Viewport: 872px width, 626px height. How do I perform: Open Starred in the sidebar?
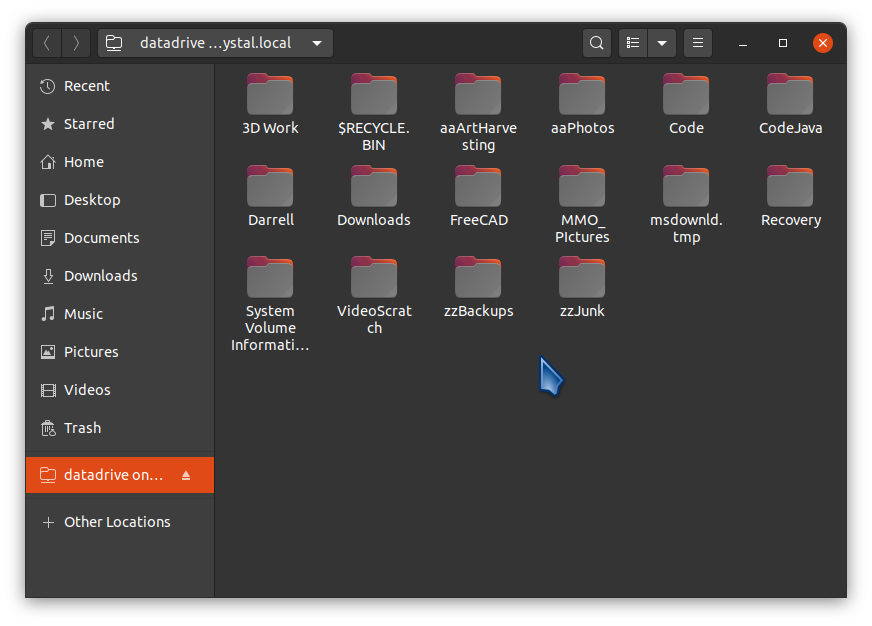tap(88, 124)
